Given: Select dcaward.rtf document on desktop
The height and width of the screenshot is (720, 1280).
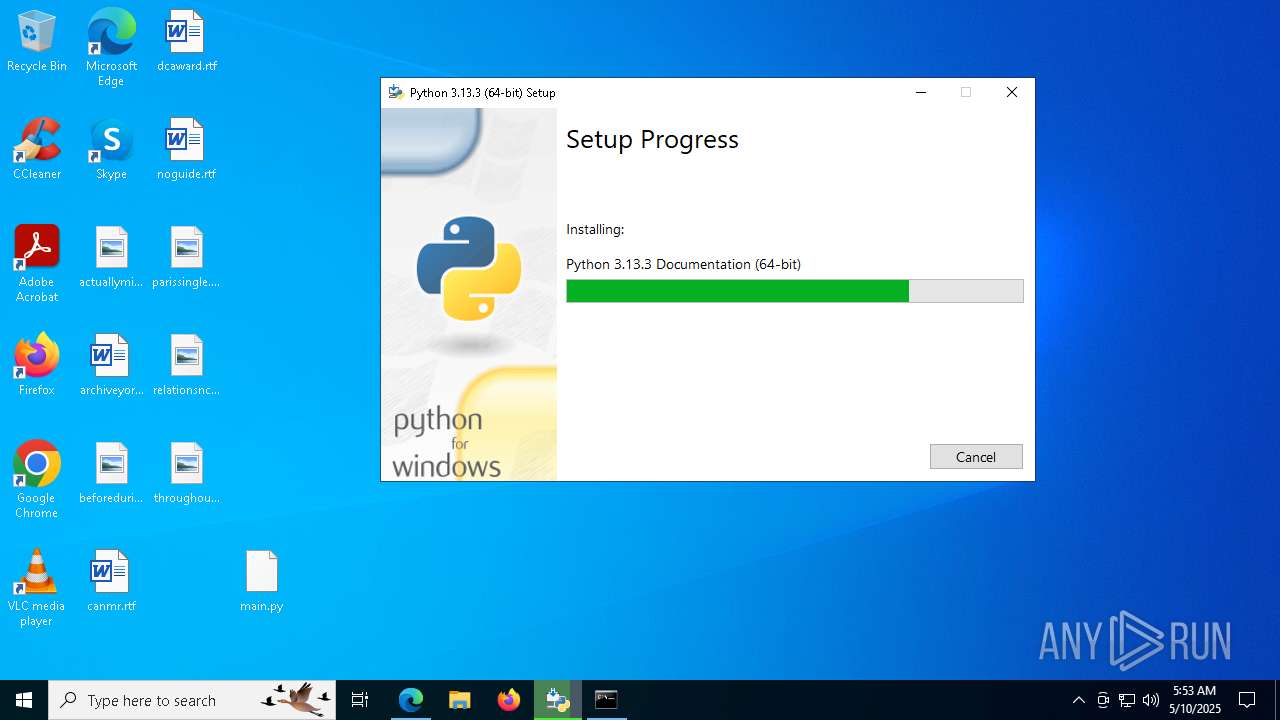Looking at the screenshot, I should 186,42.
